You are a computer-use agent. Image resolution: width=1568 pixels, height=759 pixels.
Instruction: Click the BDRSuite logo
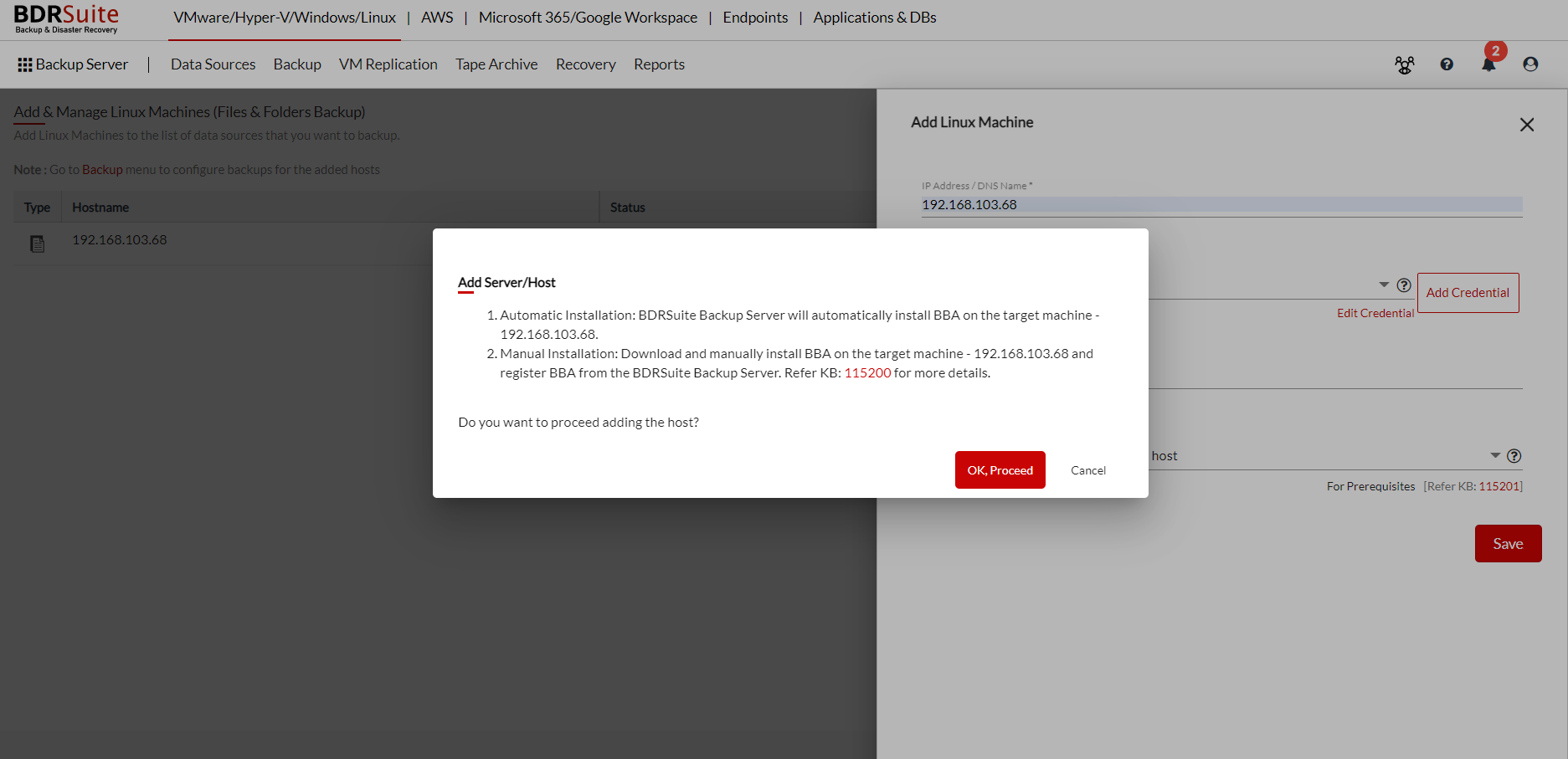tap(66, 19)
